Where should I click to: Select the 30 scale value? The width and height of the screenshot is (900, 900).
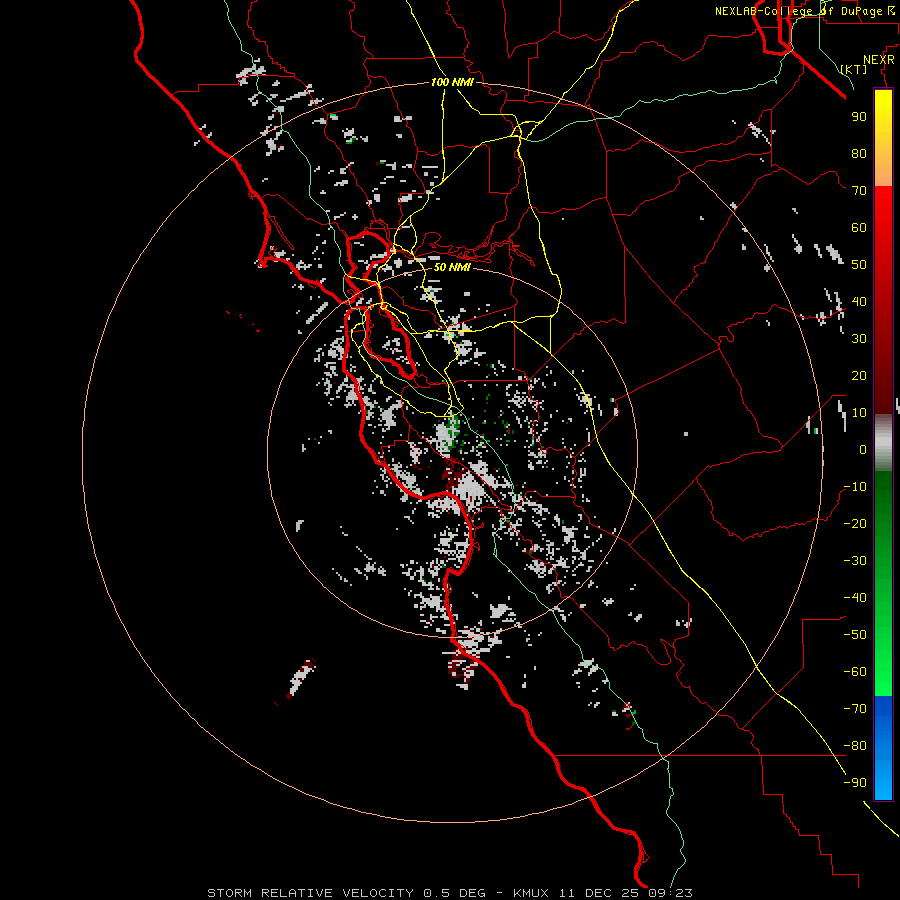pos(859,339)
